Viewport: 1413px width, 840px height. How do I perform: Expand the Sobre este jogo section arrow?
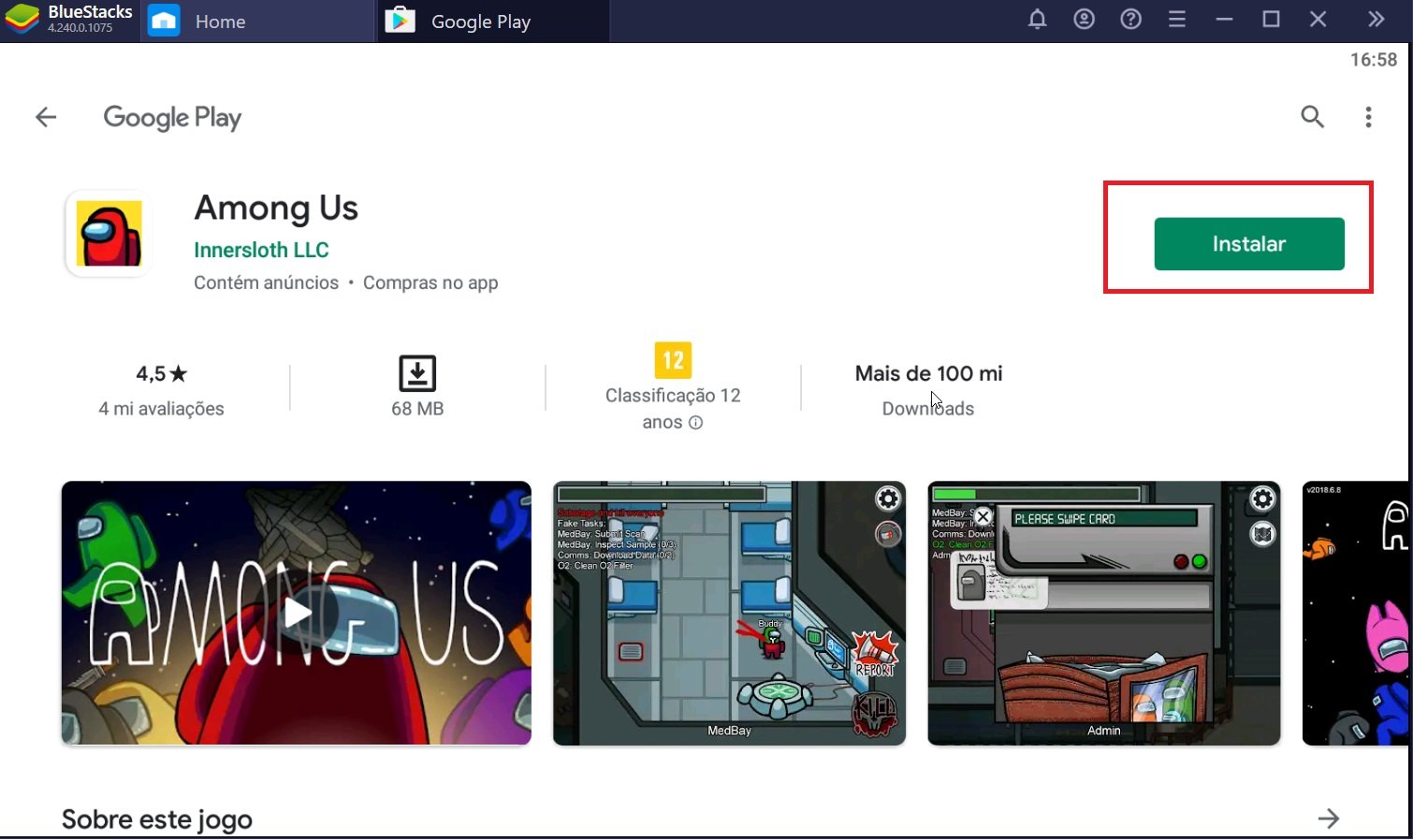point(1329,818)
